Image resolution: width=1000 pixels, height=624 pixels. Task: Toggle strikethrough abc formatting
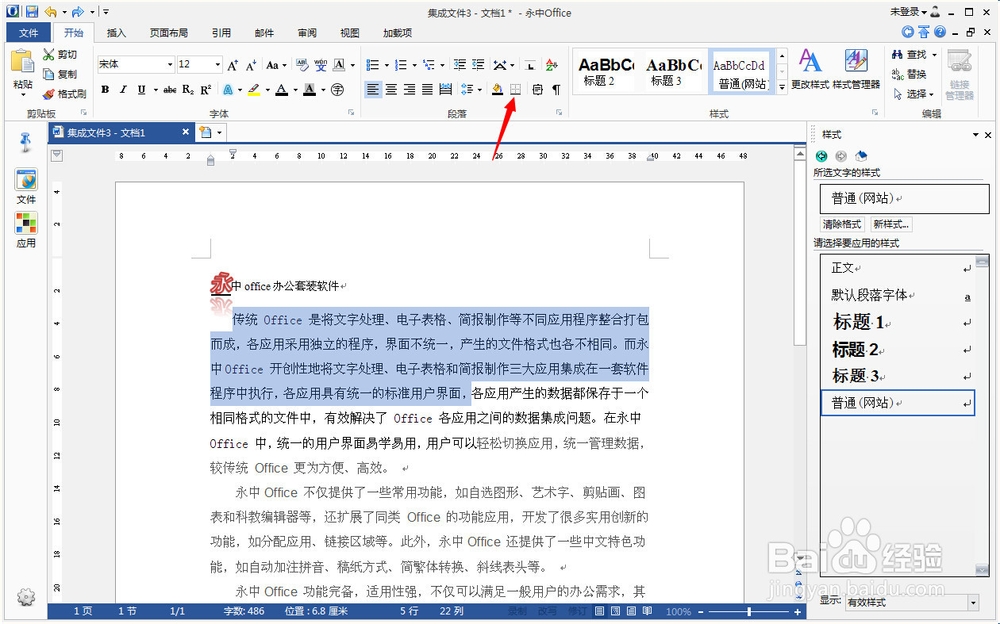170,89
